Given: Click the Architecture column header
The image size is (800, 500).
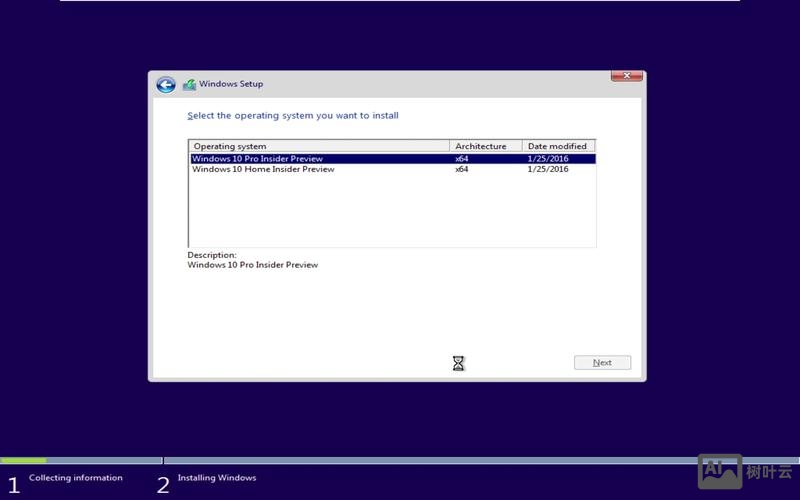Looking at the screenshot, I should point(486,146).
